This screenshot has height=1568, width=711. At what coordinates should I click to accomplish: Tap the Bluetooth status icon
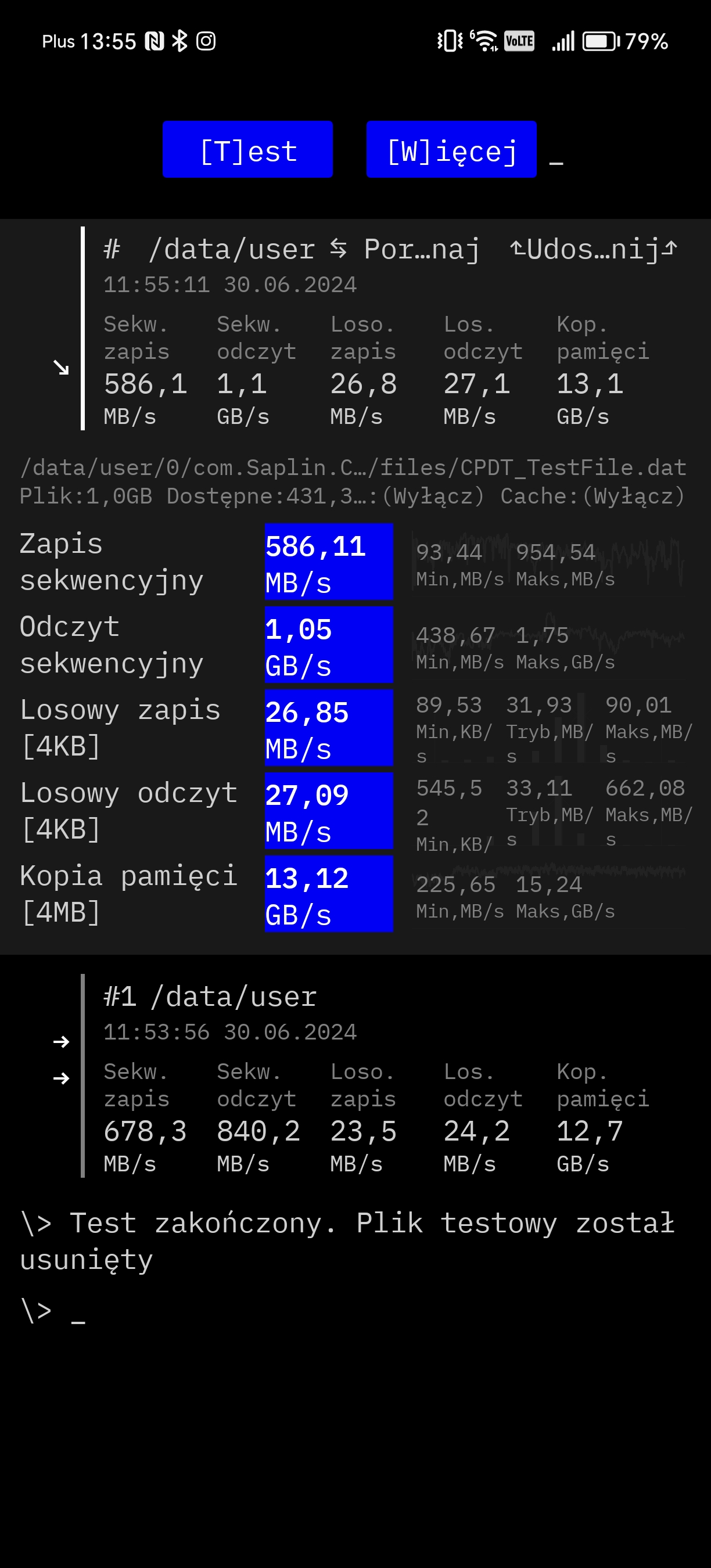(179, 41)
